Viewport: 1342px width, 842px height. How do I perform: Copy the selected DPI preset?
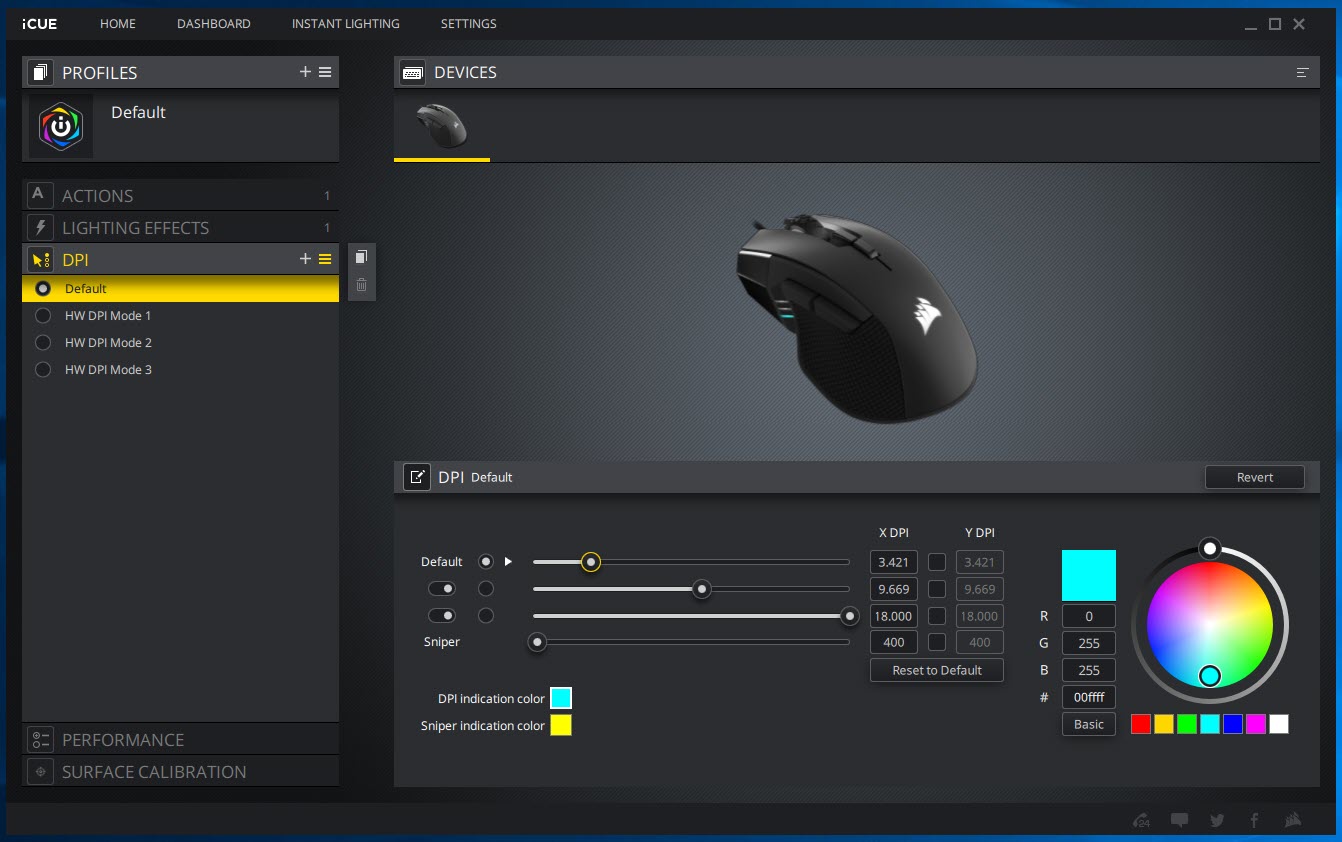[361, 257]
